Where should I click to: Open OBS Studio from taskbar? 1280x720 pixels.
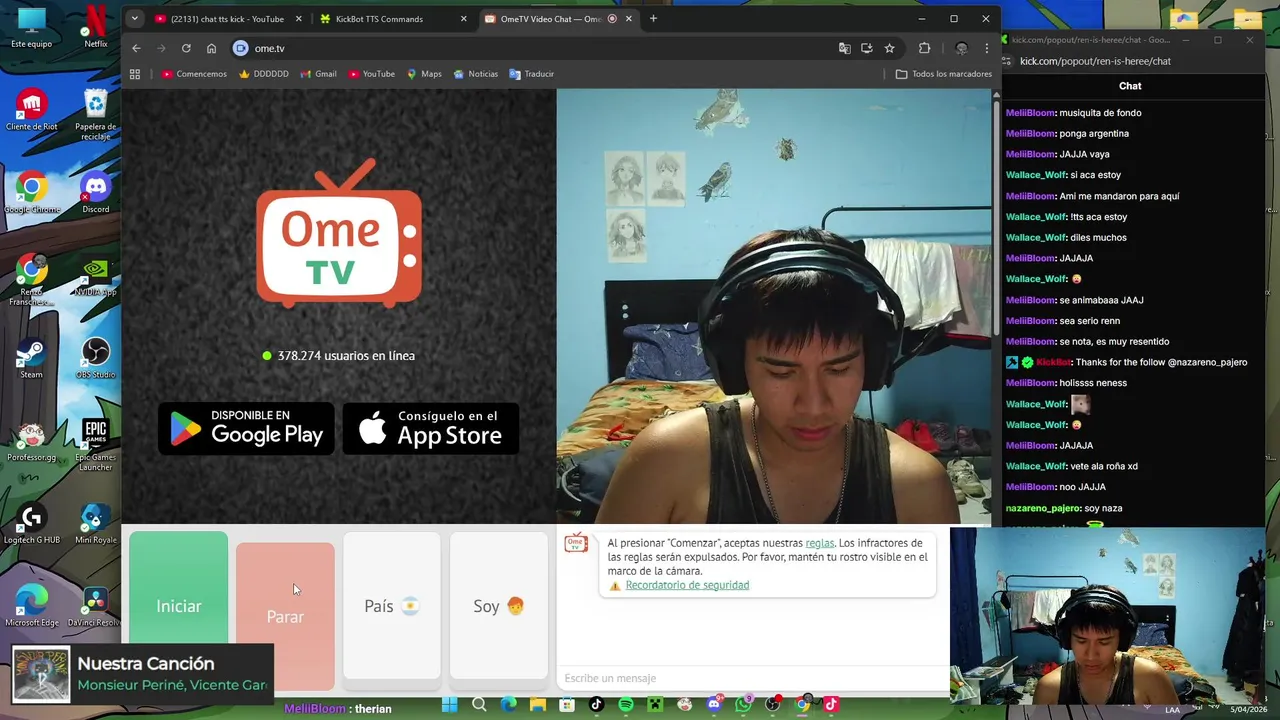point(773,704)
